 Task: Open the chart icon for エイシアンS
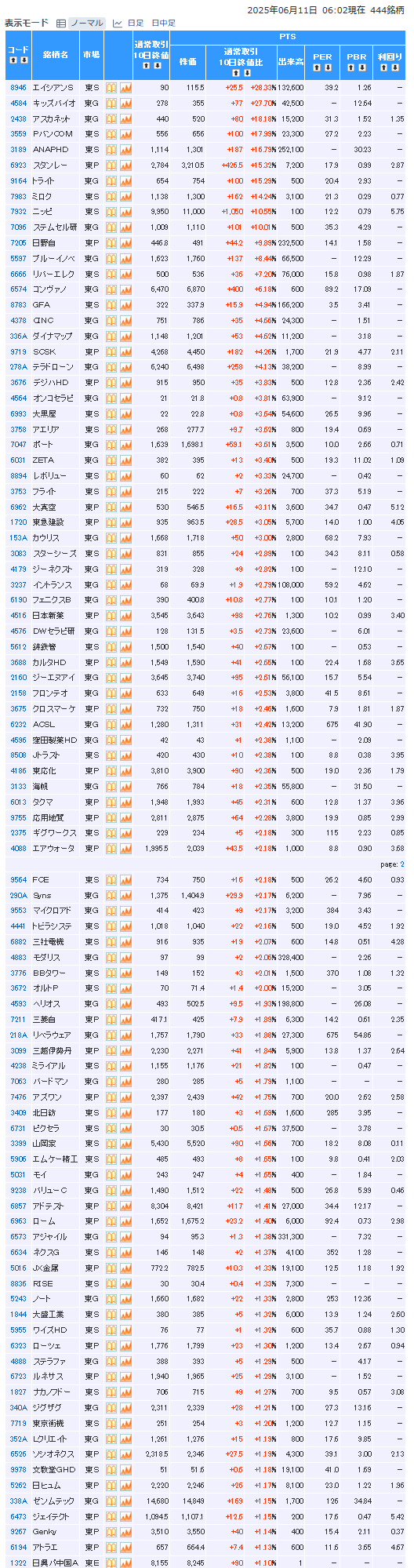(x=125, y=88)
